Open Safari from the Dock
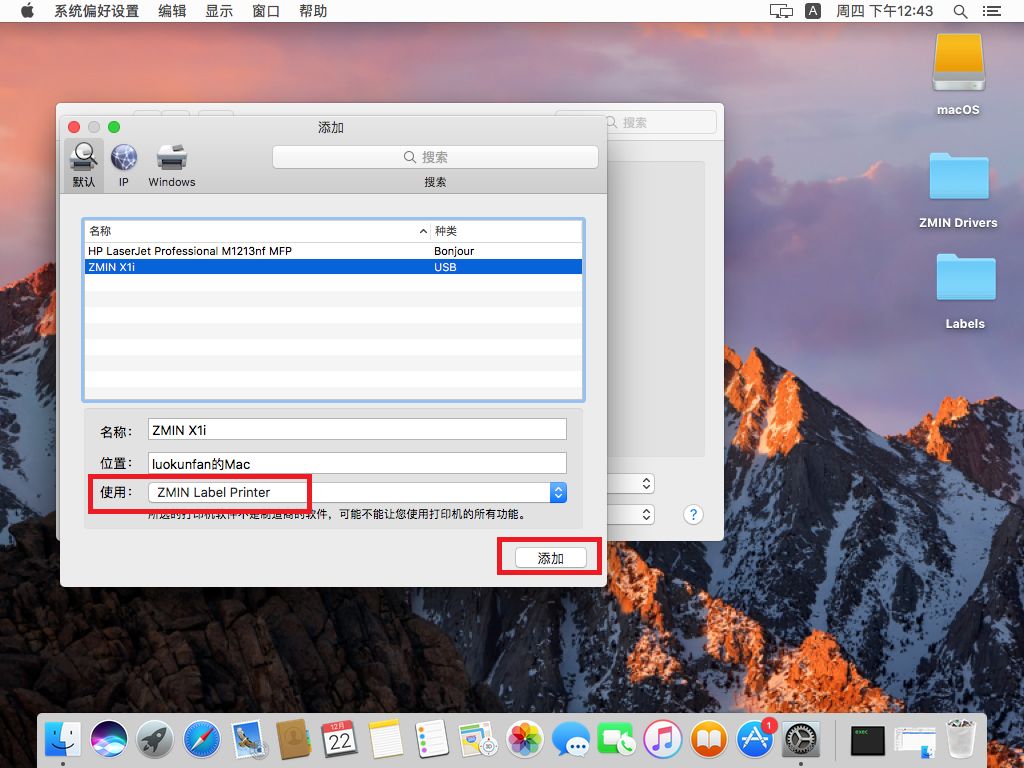 (x=201, y=740)
